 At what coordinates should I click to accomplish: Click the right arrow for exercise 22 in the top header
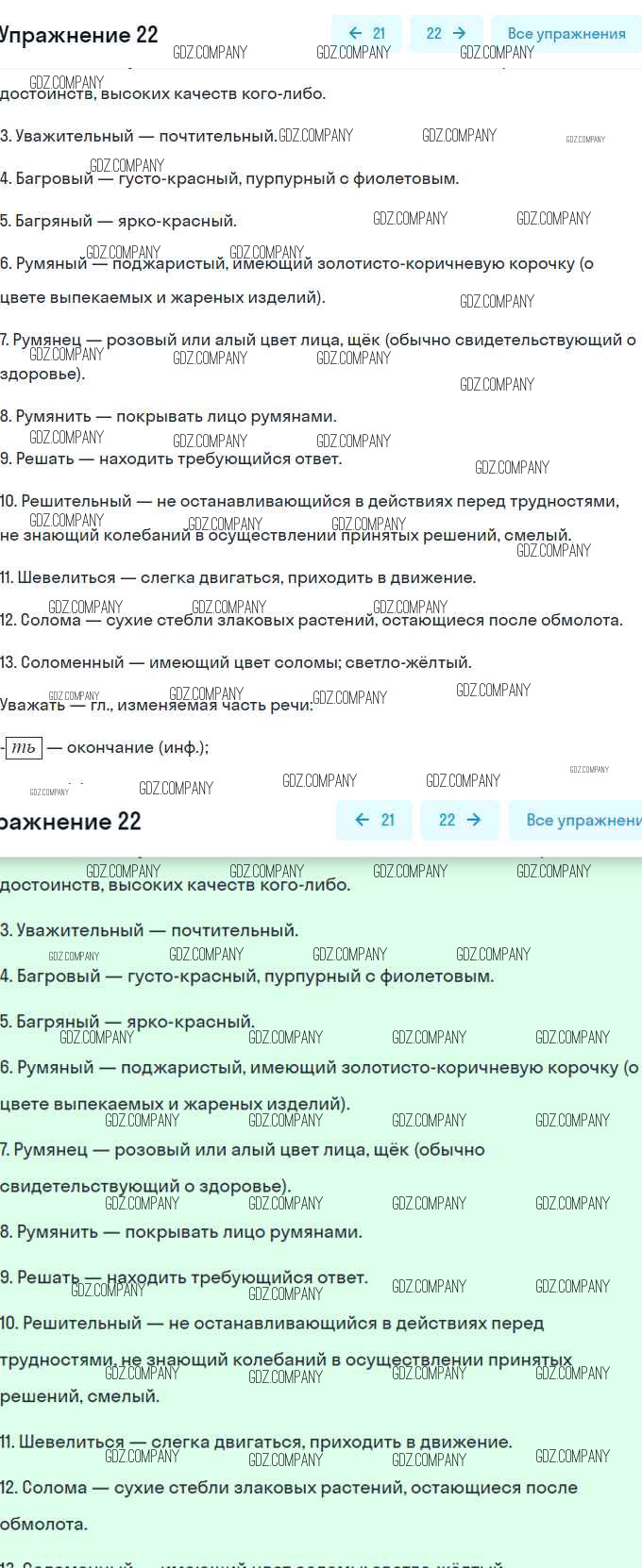tap(447, 34)
